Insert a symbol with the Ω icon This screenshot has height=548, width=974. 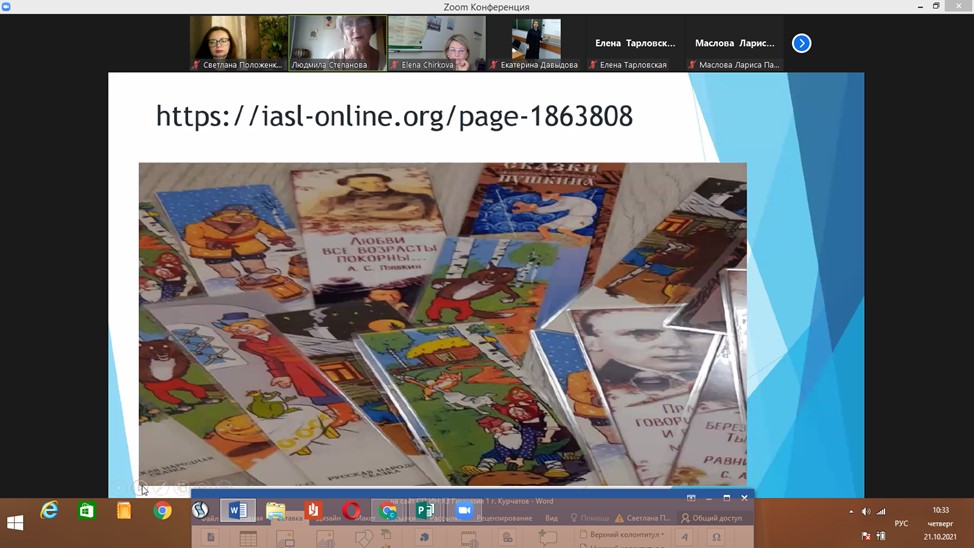[716, 538]
